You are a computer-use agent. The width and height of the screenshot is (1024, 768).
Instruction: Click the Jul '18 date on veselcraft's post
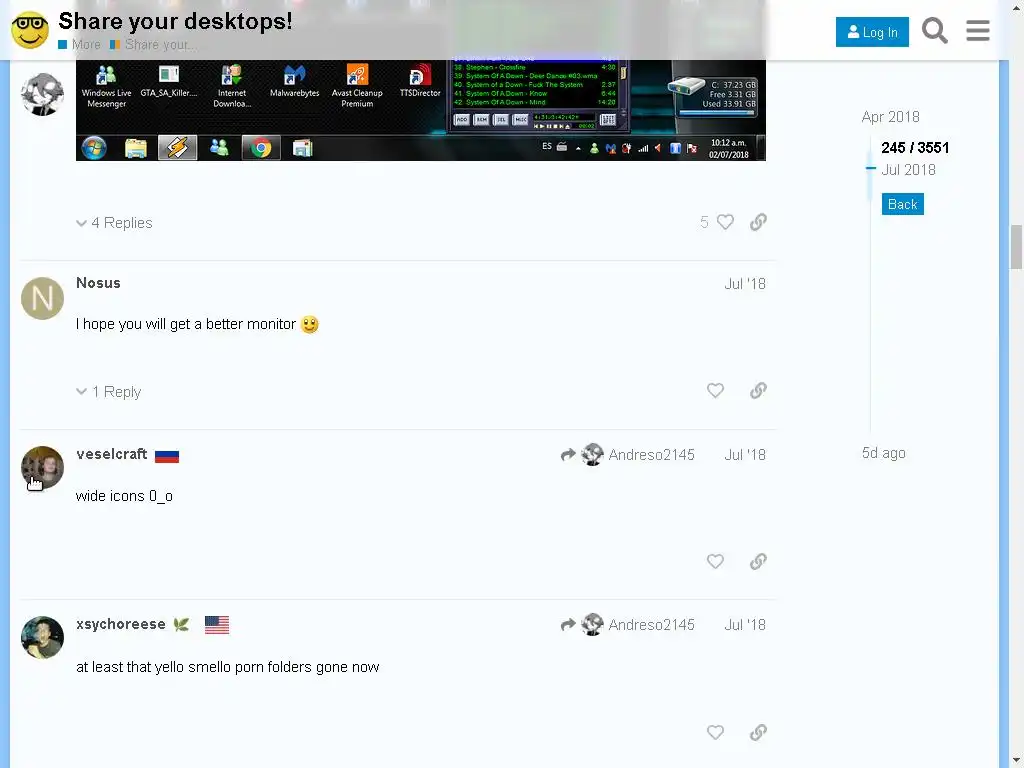(744, 455)
